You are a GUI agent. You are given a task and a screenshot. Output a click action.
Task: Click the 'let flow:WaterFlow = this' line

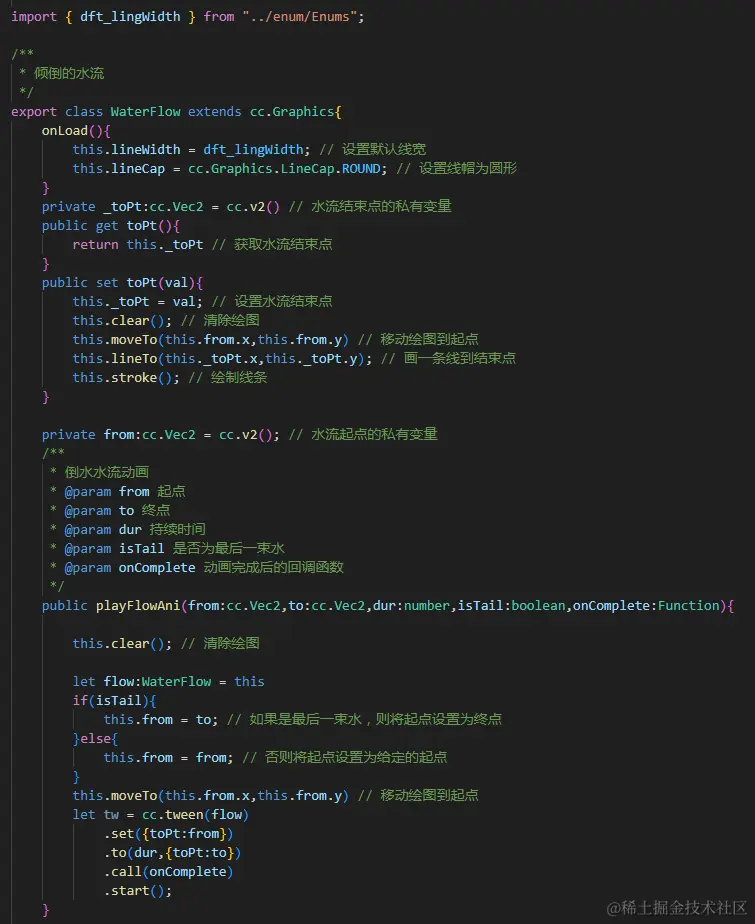[x=168, y=681]
